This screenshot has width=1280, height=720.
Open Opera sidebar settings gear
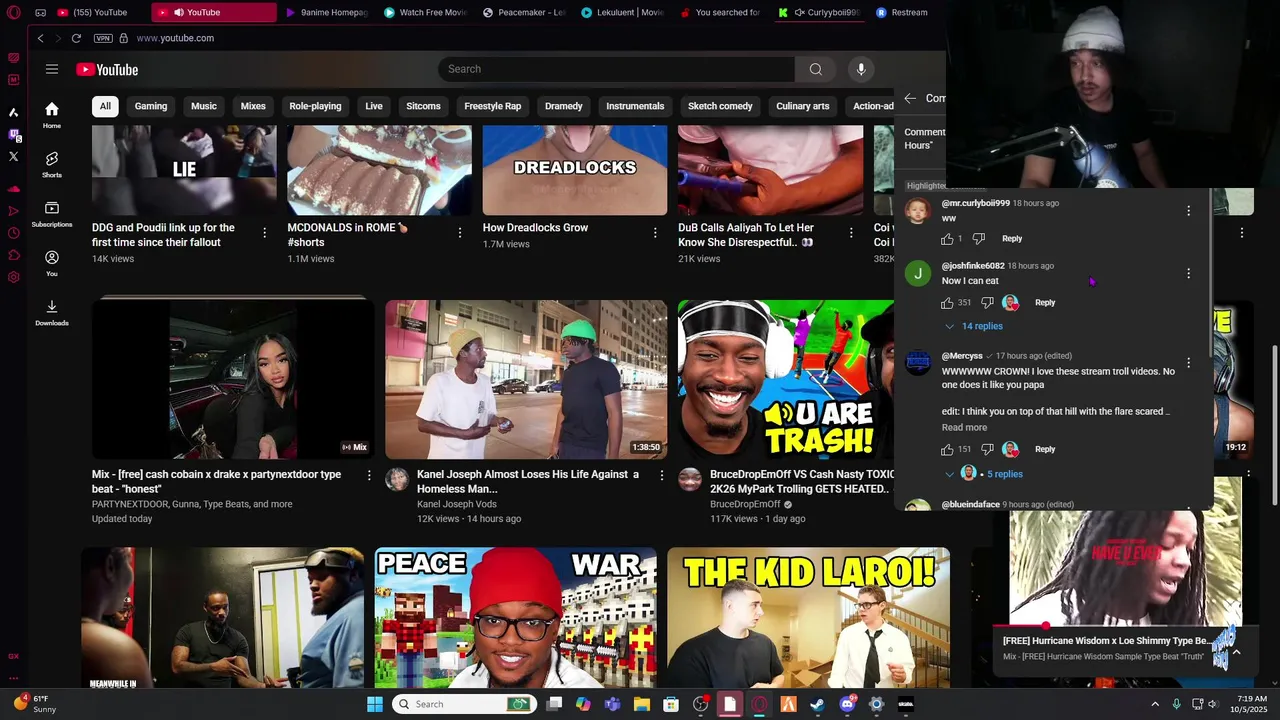[14, 277]
